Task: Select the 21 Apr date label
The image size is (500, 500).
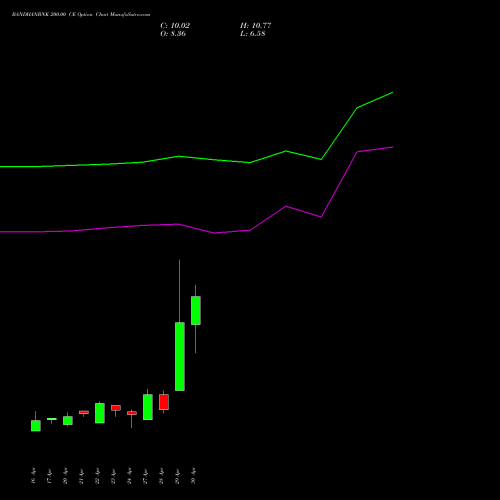Action: [x=81, y=476]
